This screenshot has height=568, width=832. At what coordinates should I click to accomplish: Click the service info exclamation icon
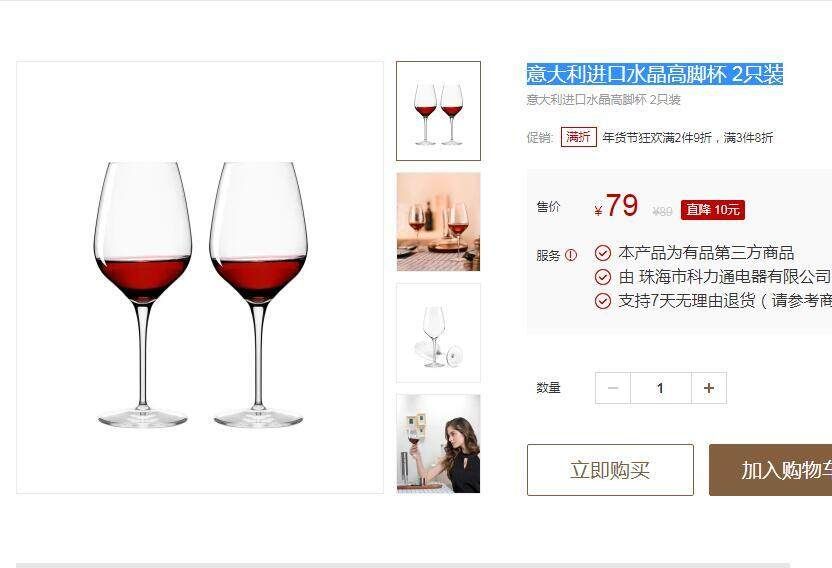pyautogui.click(x=570, y=255)
